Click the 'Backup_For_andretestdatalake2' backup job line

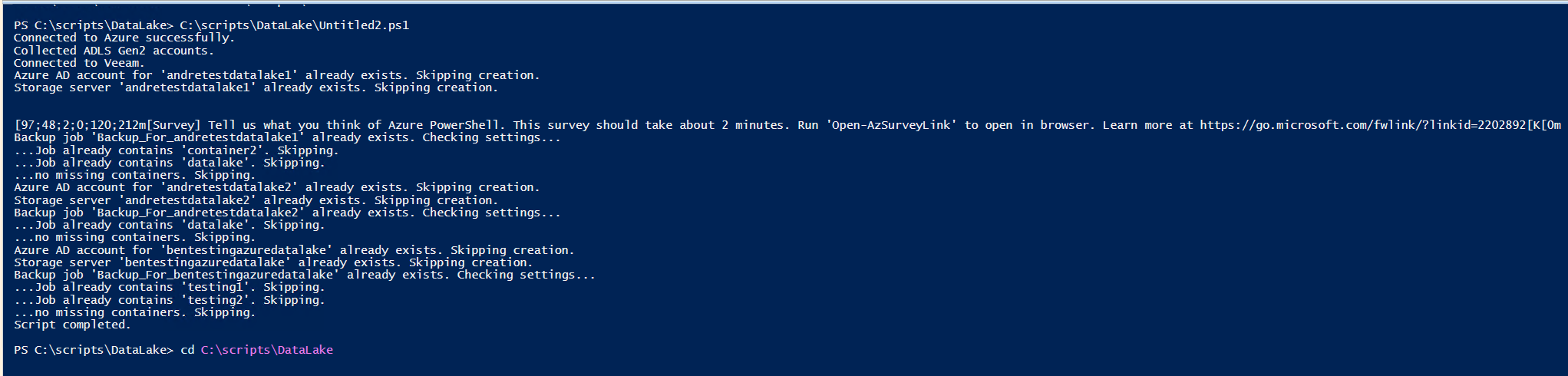point(287,213)
